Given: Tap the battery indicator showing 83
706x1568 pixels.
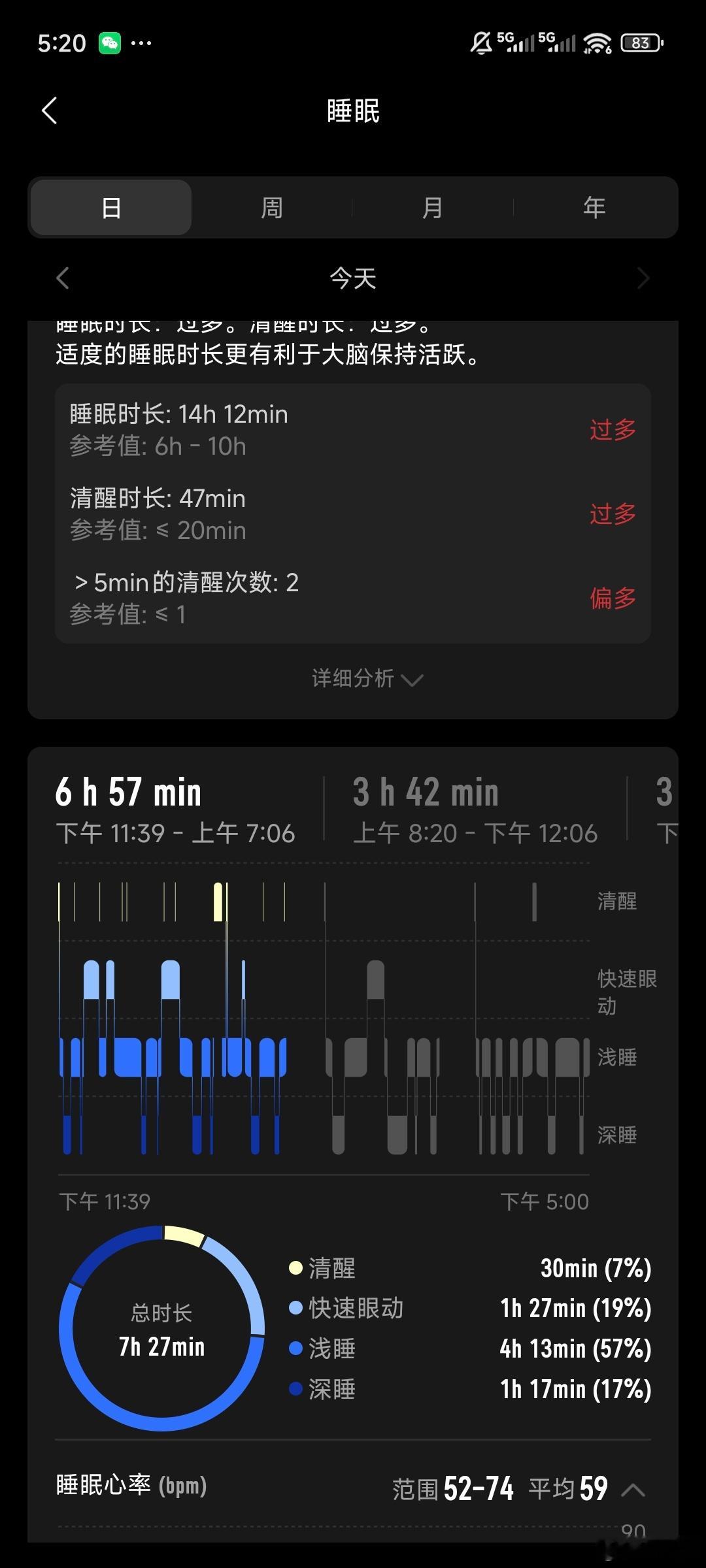Looking at the screenshot, I should (642, 43).
